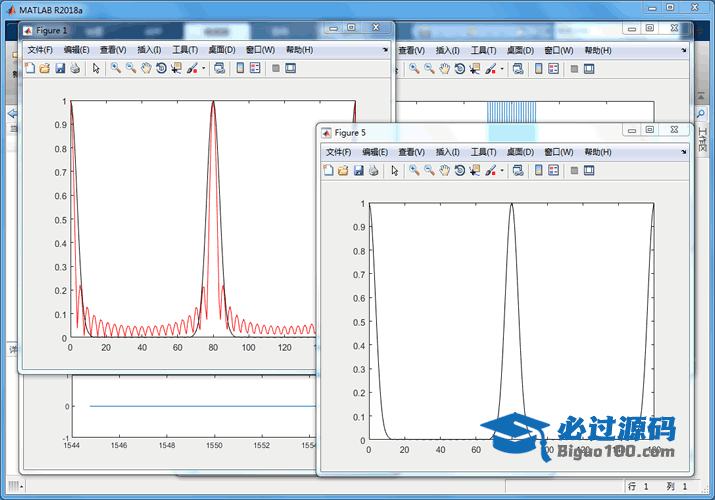
Task: Show Plot Tools icon in Figure 5
Action: 589,170
